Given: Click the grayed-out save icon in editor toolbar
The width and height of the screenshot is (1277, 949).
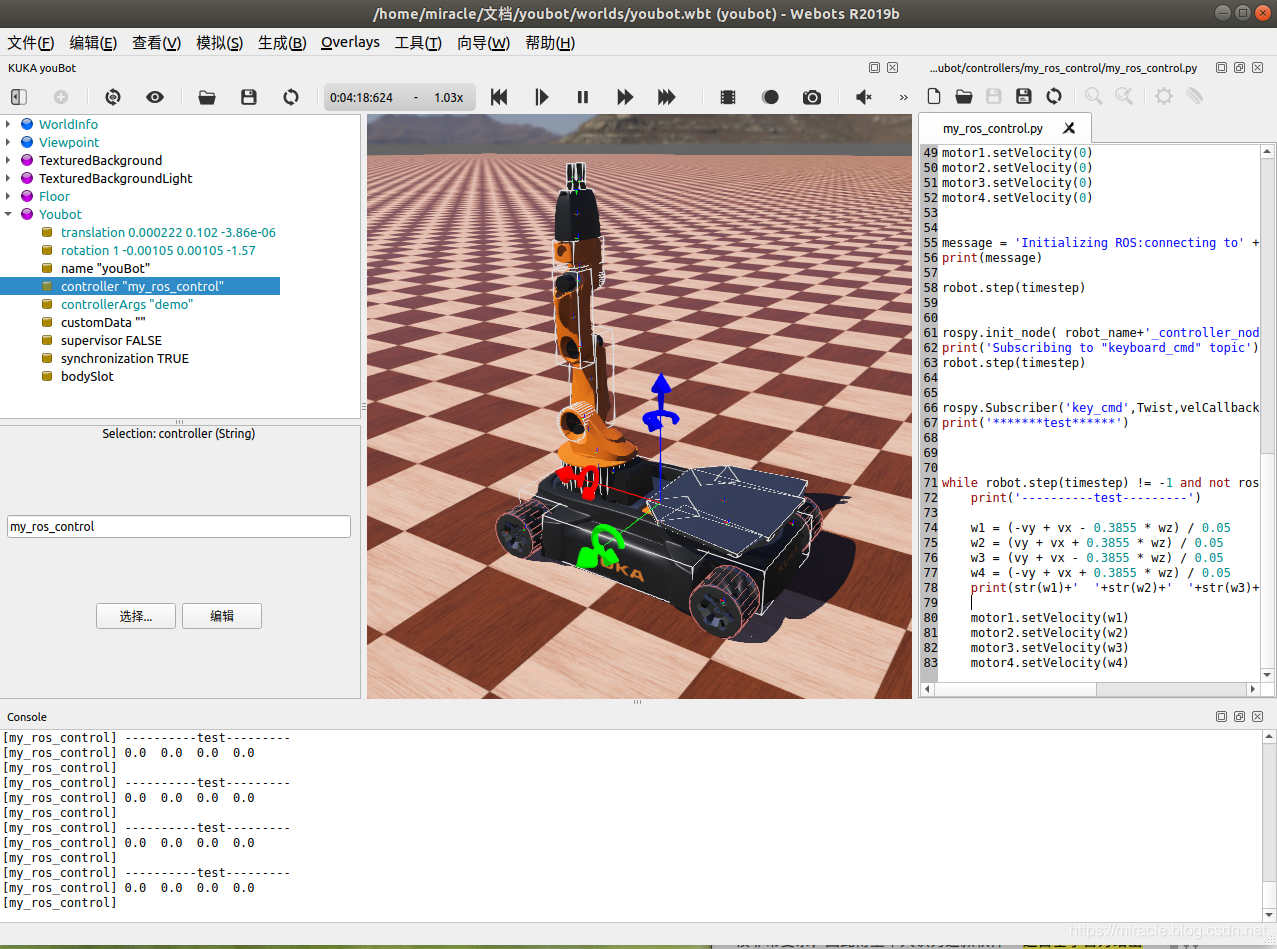Looking at the screenshot, I should tap(994, 96).
